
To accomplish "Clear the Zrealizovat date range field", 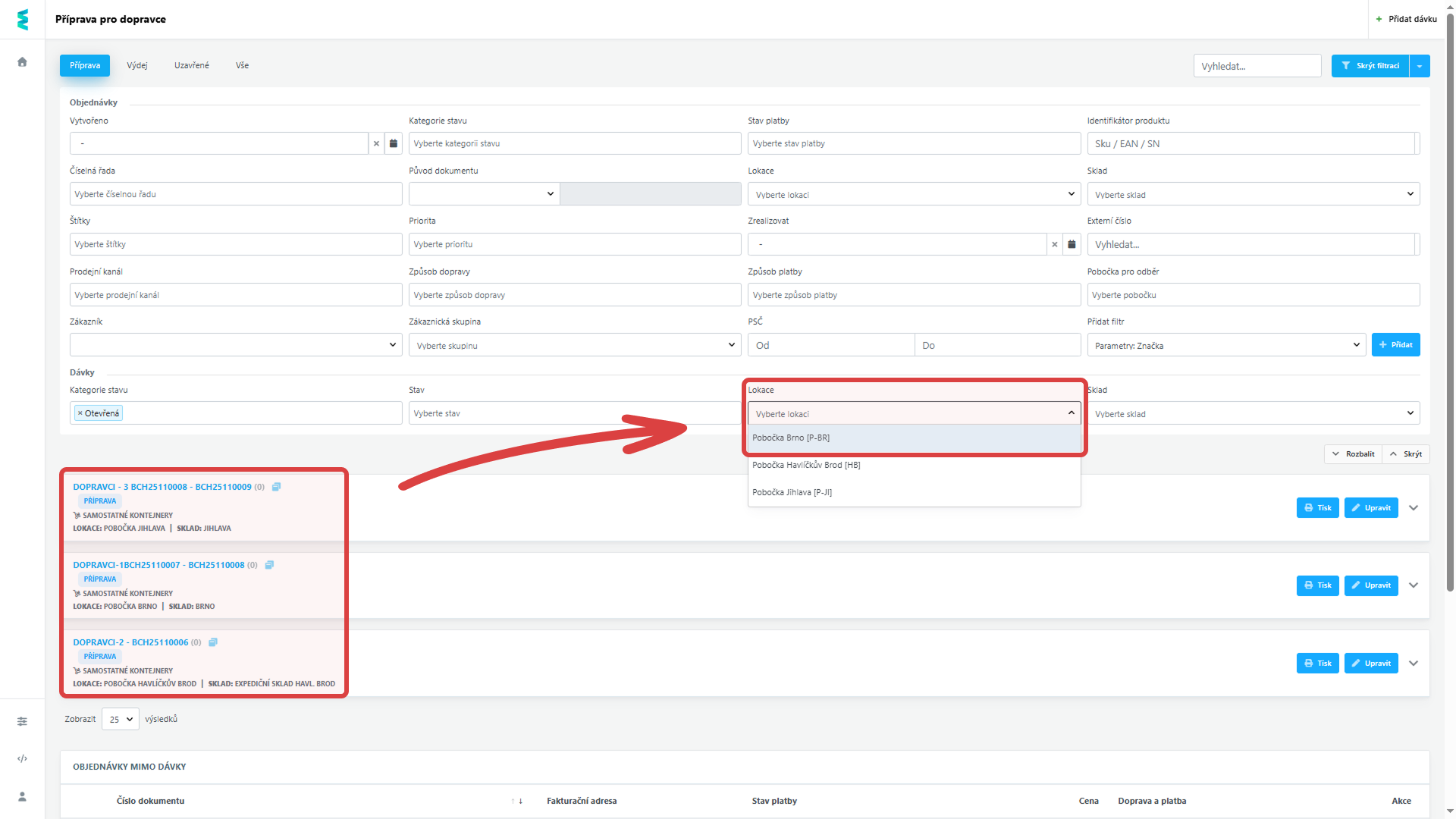I will pos(1054,244).
